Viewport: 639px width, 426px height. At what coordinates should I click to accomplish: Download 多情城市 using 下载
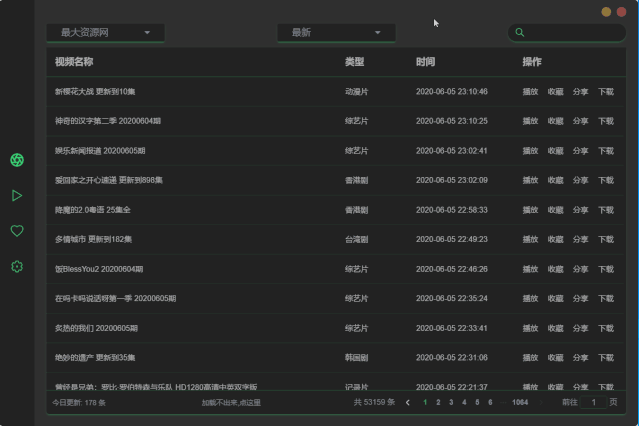pyautogui.click(x=606, y=239)
